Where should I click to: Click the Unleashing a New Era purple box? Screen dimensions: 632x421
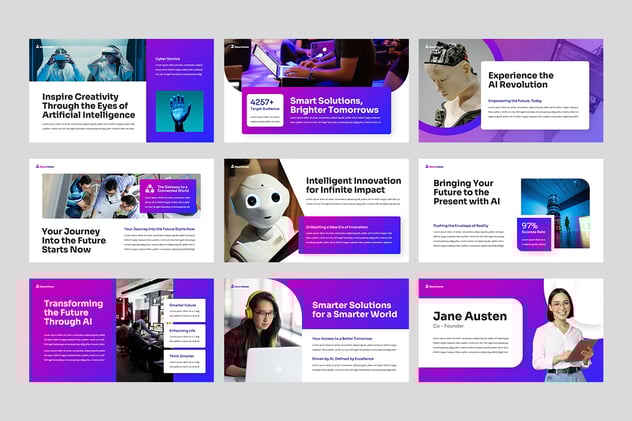(350, 234)
